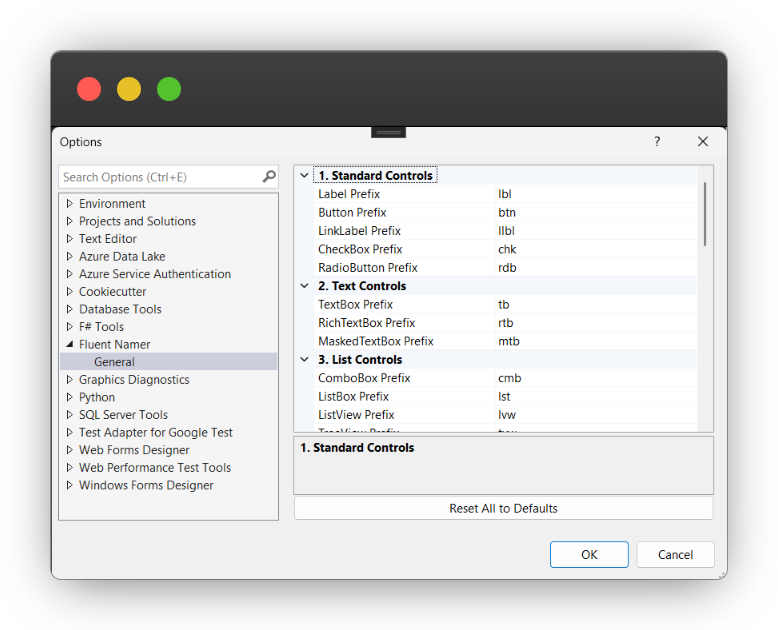Expand the Database Tools arrow
The width and height of the screenshot is (778, 630).
pos(69,309)
